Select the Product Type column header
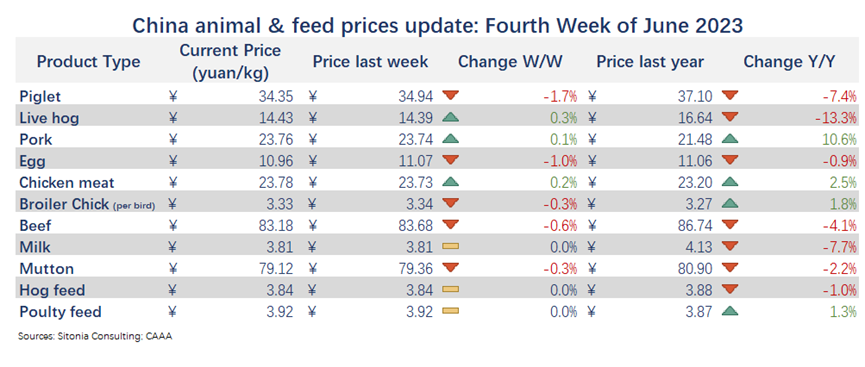This screenshot has width=865, height=367. pos(88,61)
